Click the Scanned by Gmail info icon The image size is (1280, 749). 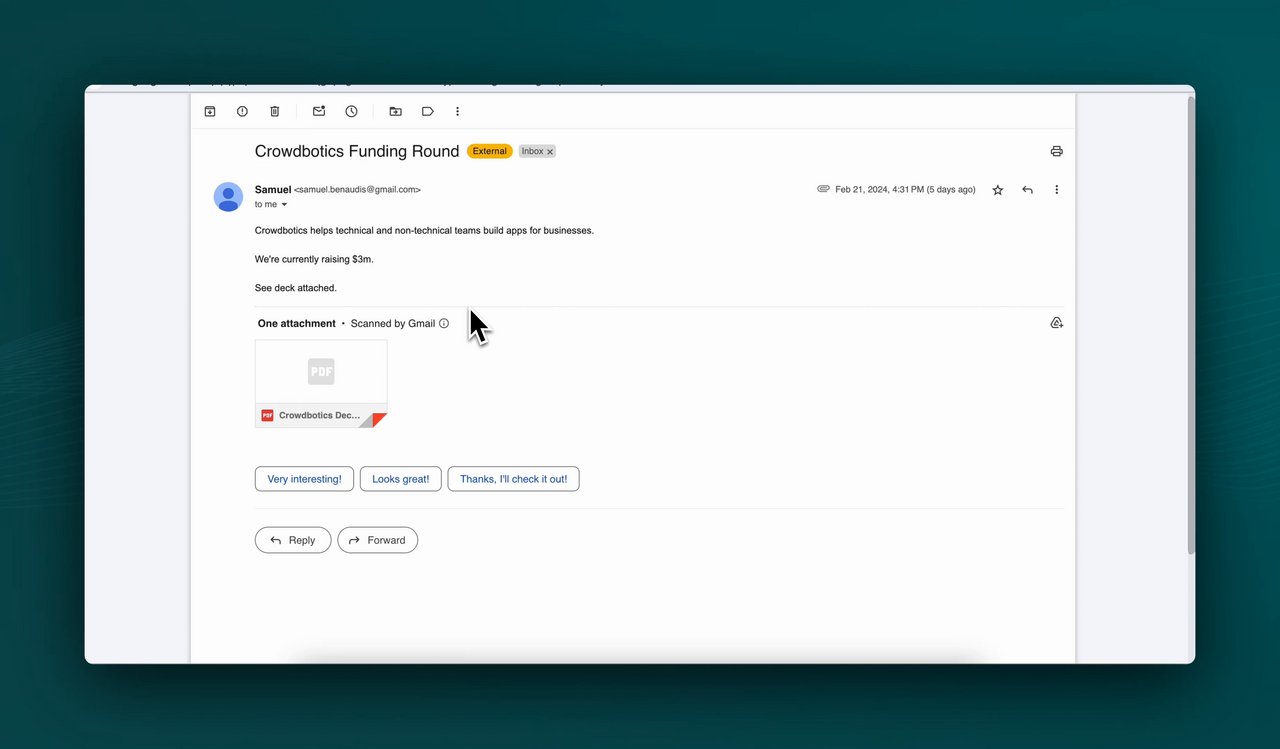[444, 323]
